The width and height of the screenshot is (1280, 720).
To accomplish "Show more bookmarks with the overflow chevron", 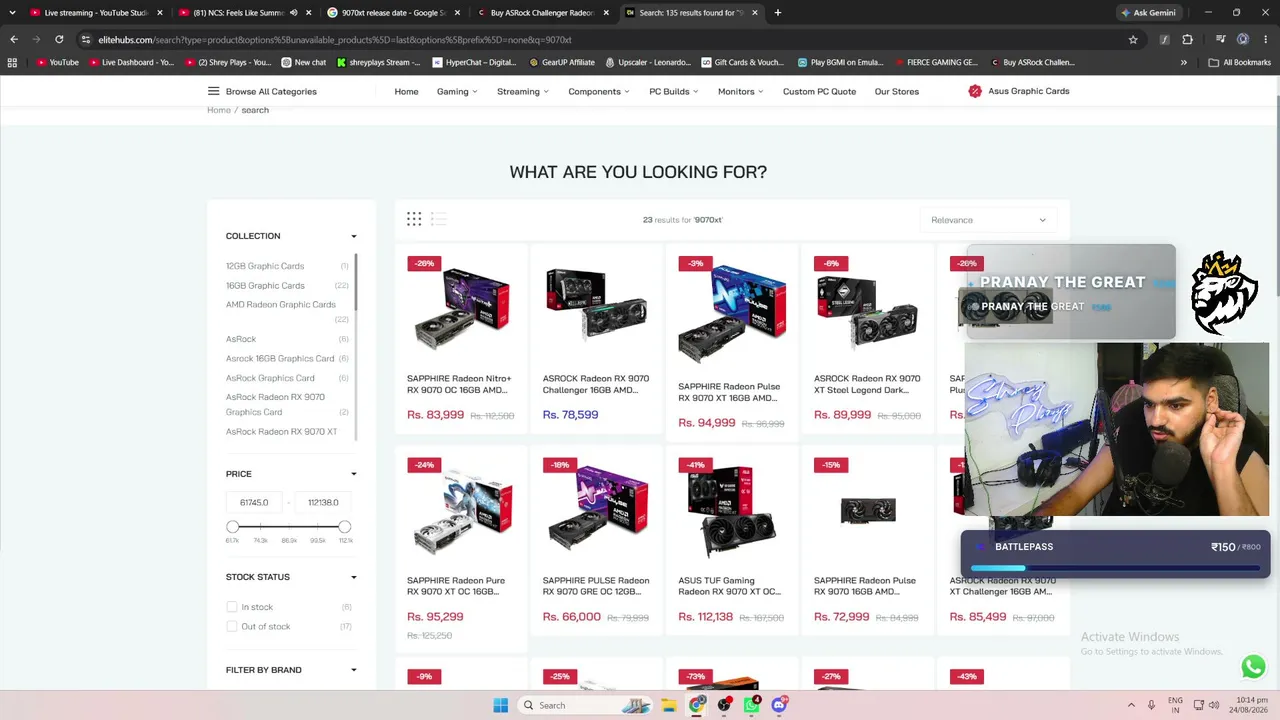I will coord(1184,62).
